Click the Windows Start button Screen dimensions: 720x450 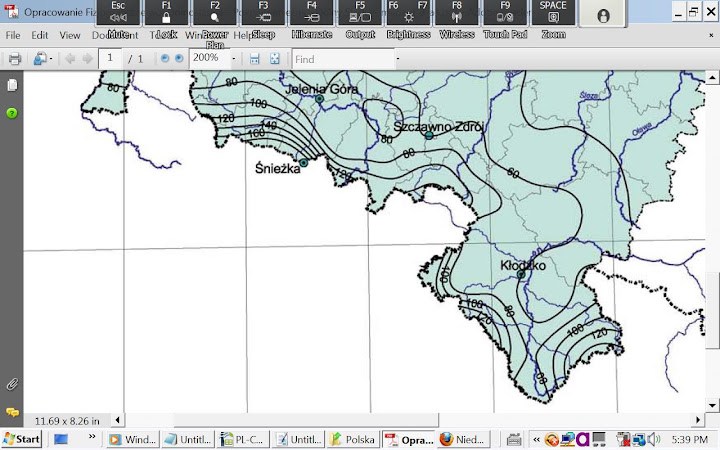(21, 439)
